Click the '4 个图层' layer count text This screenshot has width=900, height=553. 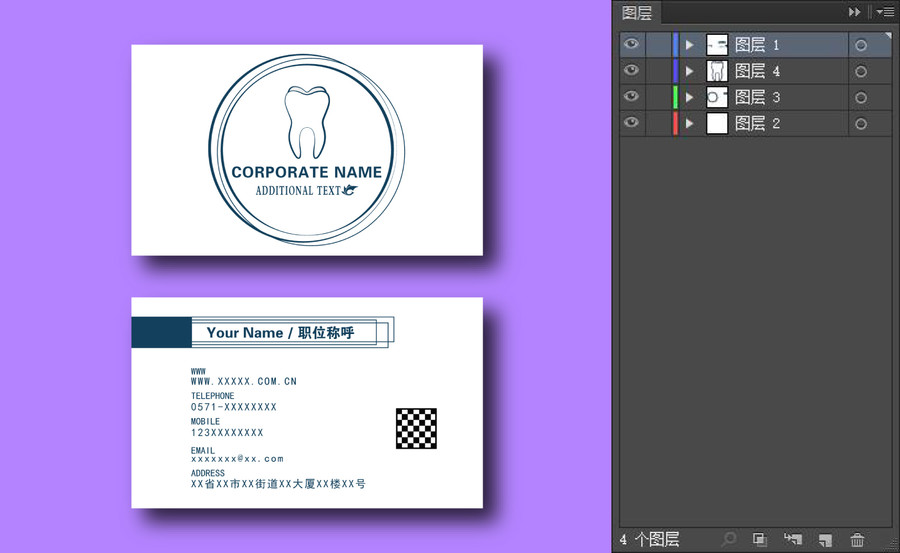pyautogui.click(x=649, y=539)
